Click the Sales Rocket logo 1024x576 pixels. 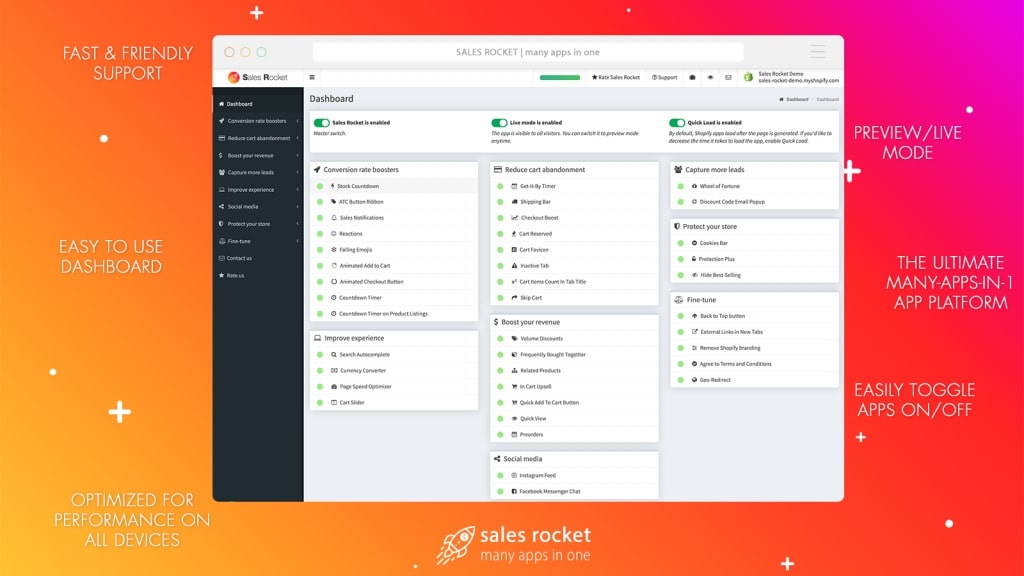point(257,77)
